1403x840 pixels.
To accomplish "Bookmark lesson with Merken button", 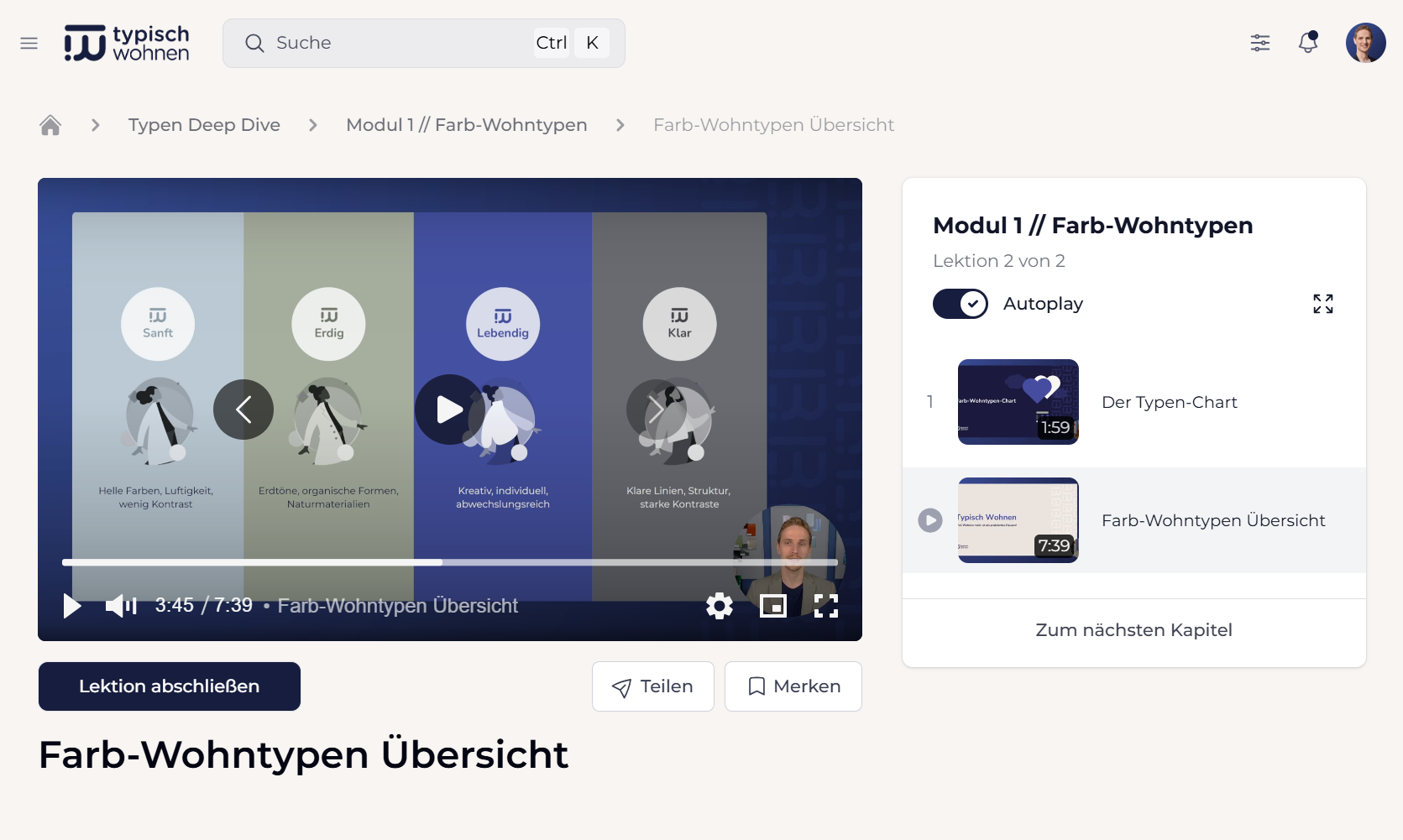I will pos(793,686).
